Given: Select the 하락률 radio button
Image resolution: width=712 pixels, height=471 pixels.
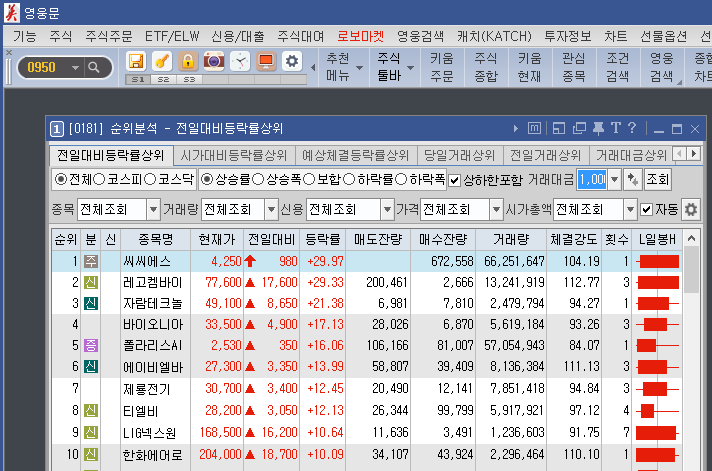Looking at the screenshot, I should tap(349, 179).
